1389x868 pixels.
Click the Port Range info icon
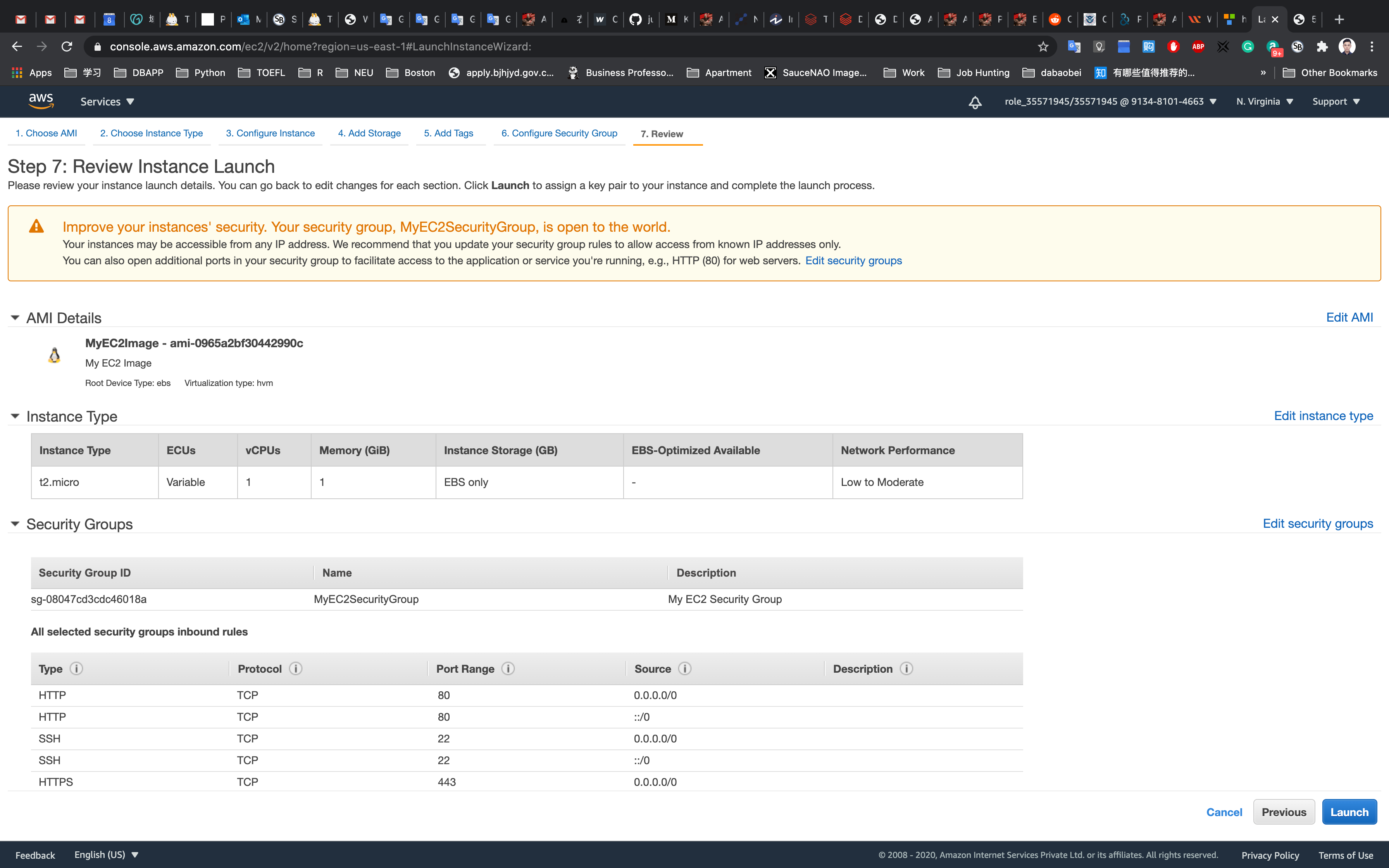click(x=508, y=669)
